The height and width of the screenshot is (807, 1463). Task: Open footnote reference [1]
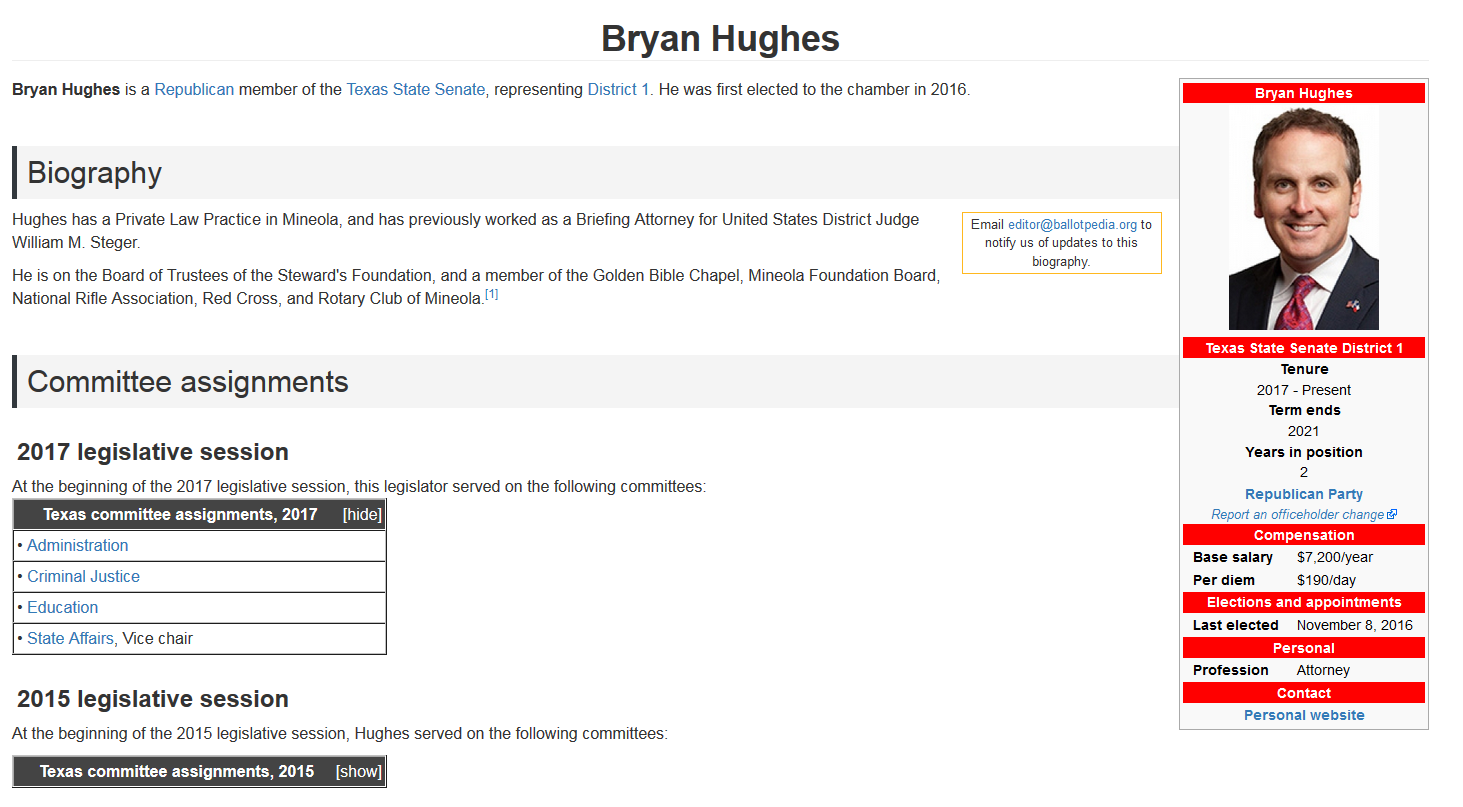point(491,294)
